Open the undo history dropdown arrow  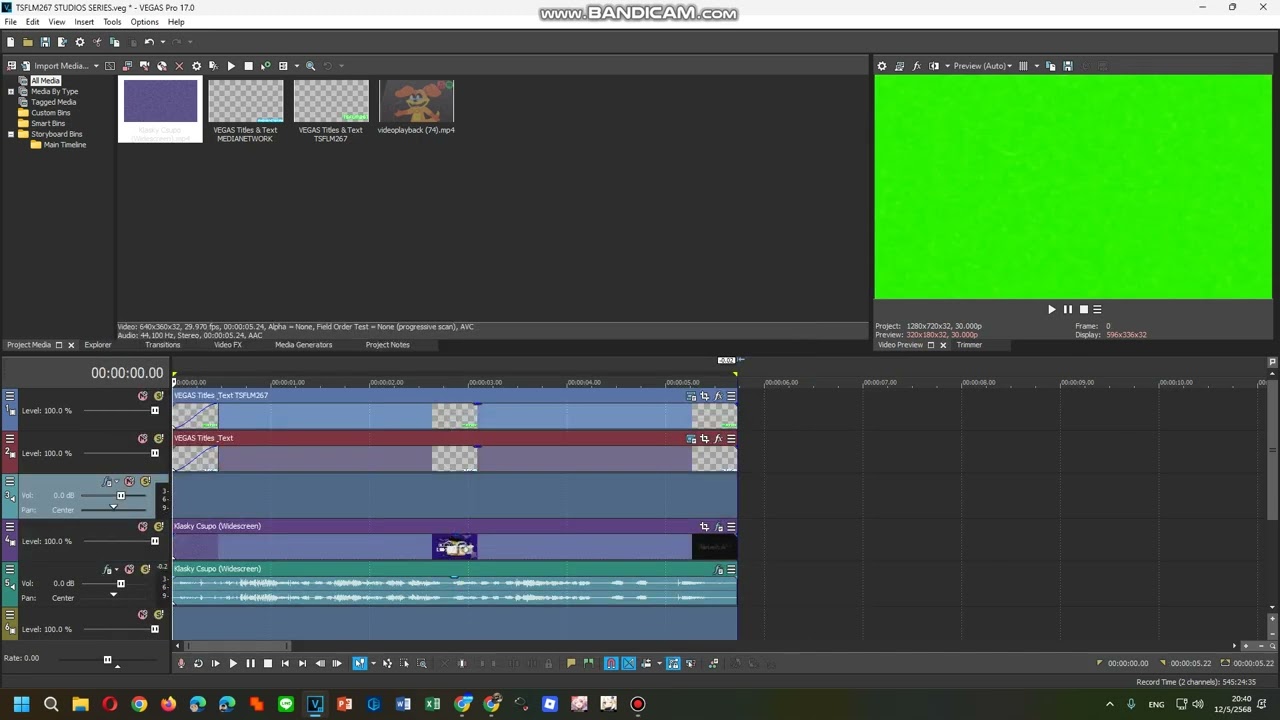[161, 42]
